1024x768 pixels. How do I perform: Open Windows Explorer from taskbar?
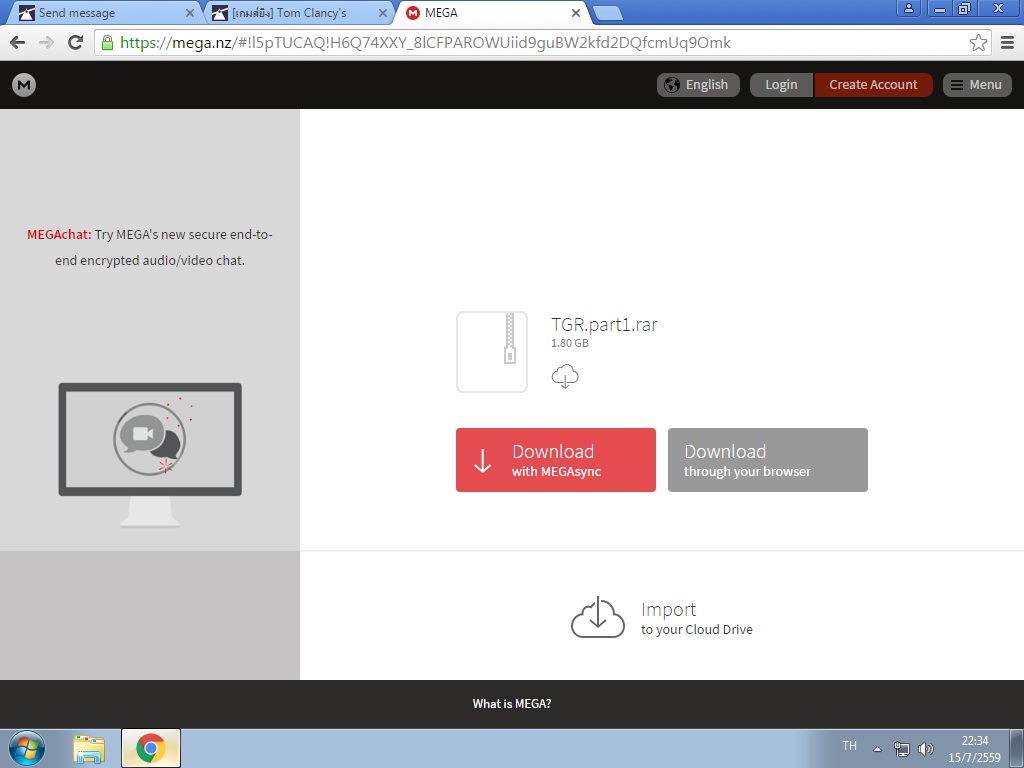[x=89, y=748]
